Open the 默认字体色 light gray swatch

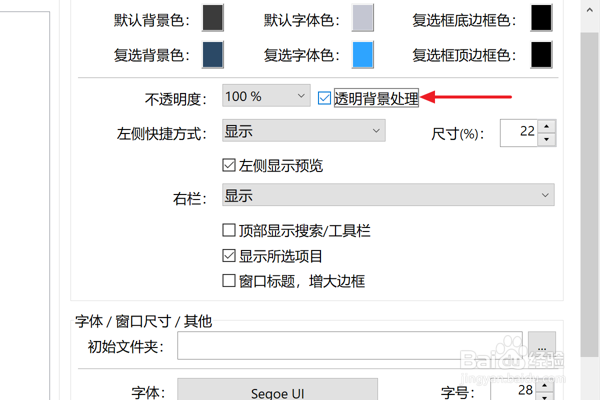[363, 18]
